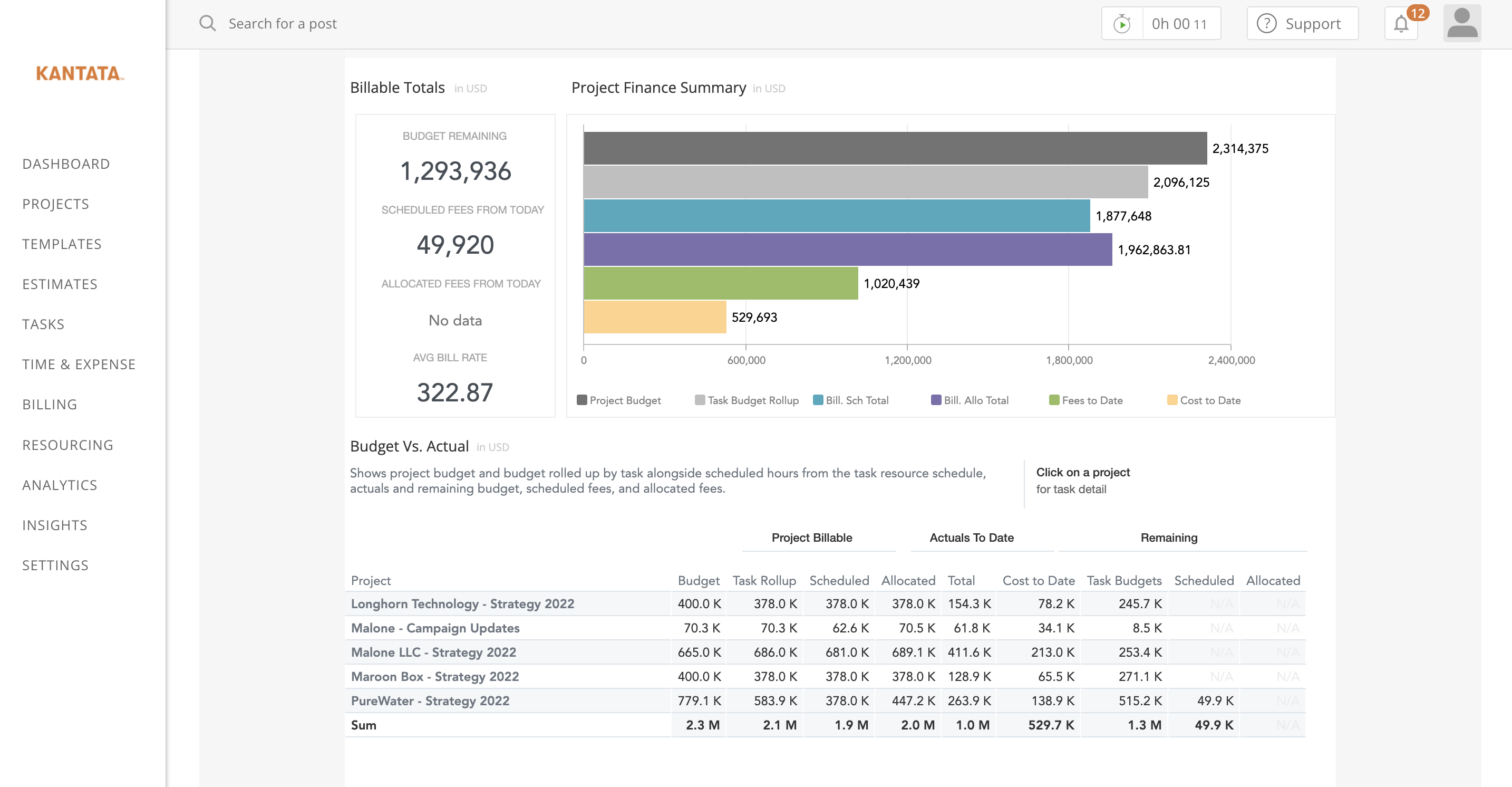Toggle Project Budget legend swatch
The image size is (1512, 787).
(x=581, y=400)
